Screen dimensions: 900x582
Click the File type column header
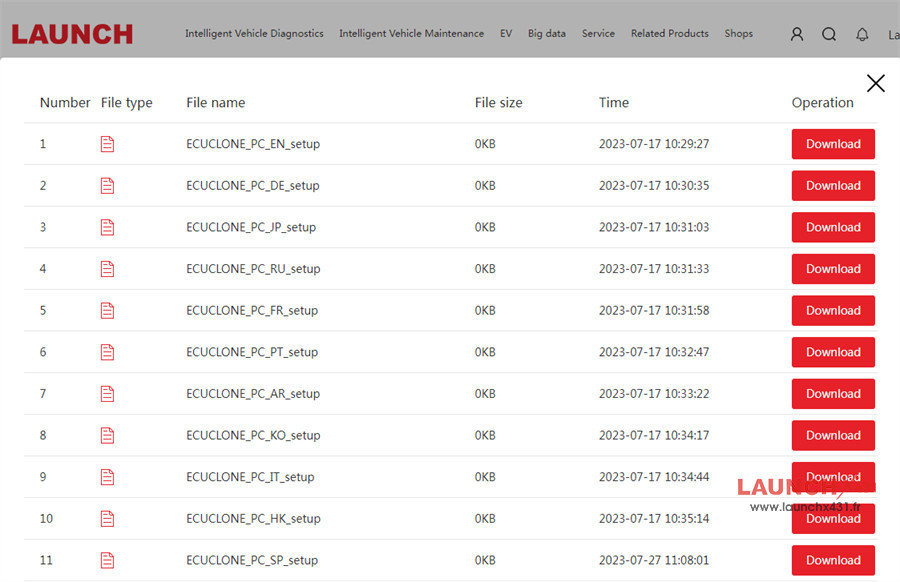tap(127, 103)
